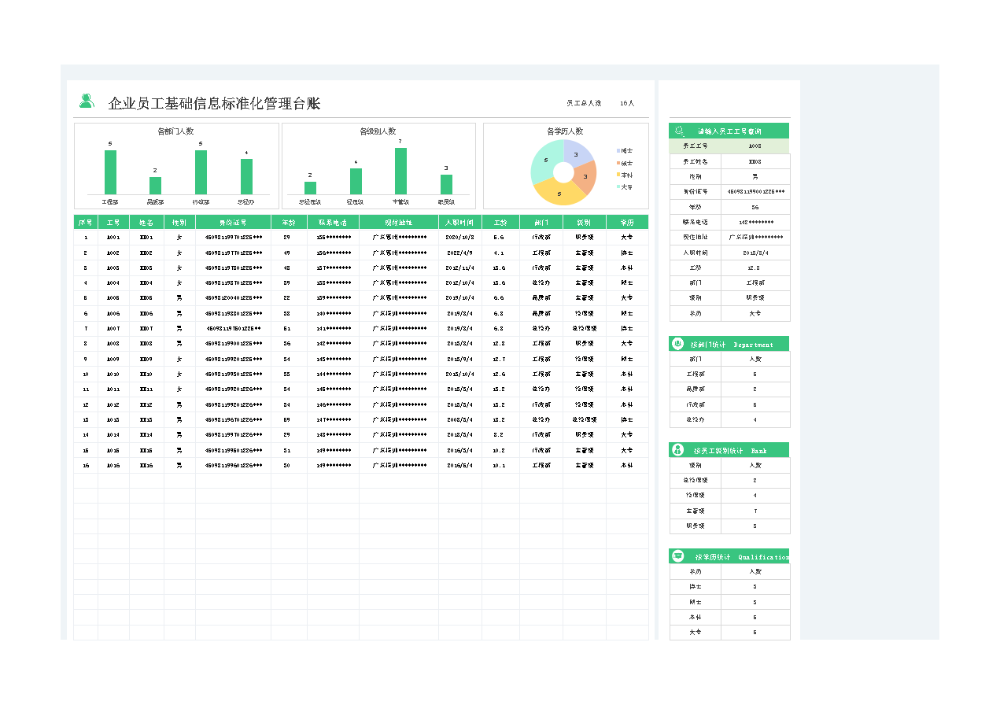
Task: Select the Department statistics header bar
Action: pyautogui.click(x=729, y=344)
